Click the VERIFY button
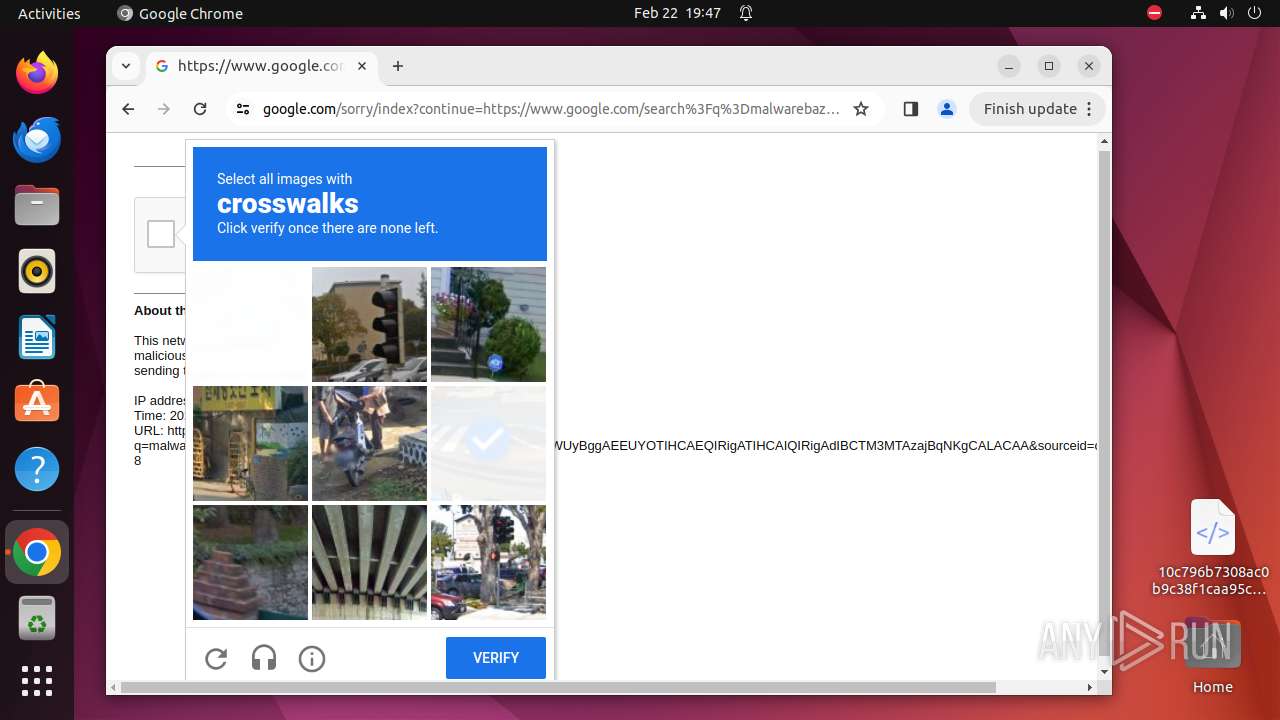The width and height of the screenshot is (1280, 720). (496, 658)
